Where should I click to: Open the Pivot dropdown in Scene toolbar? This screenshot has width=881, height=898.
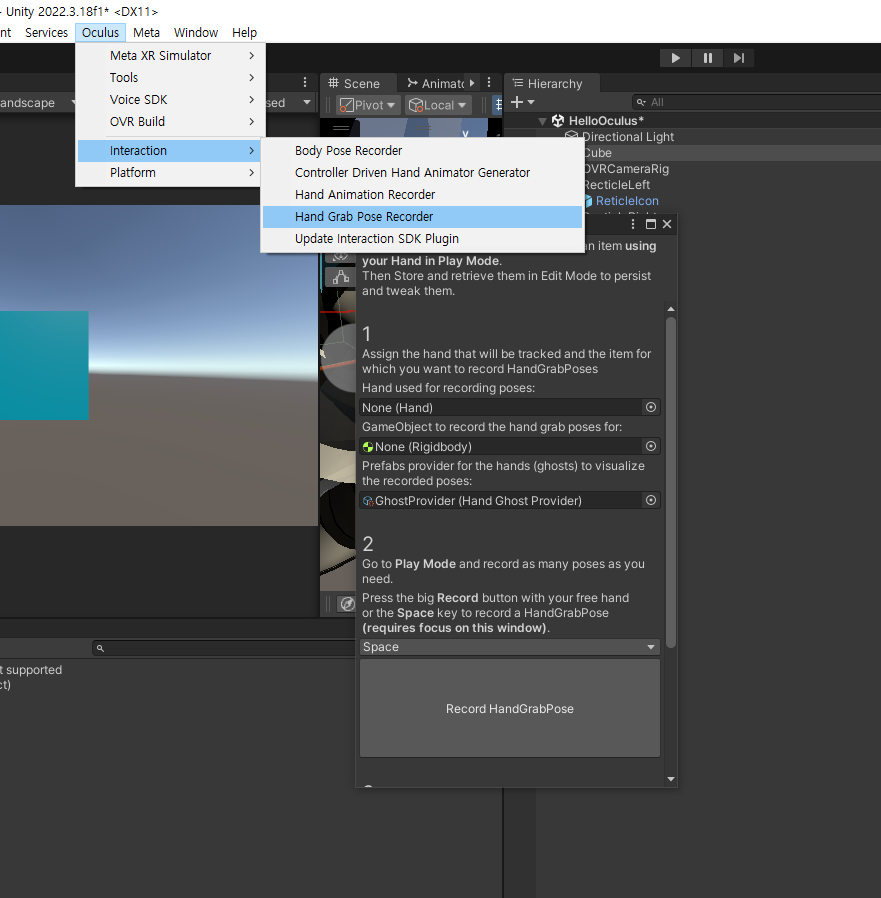click(367, 105)
